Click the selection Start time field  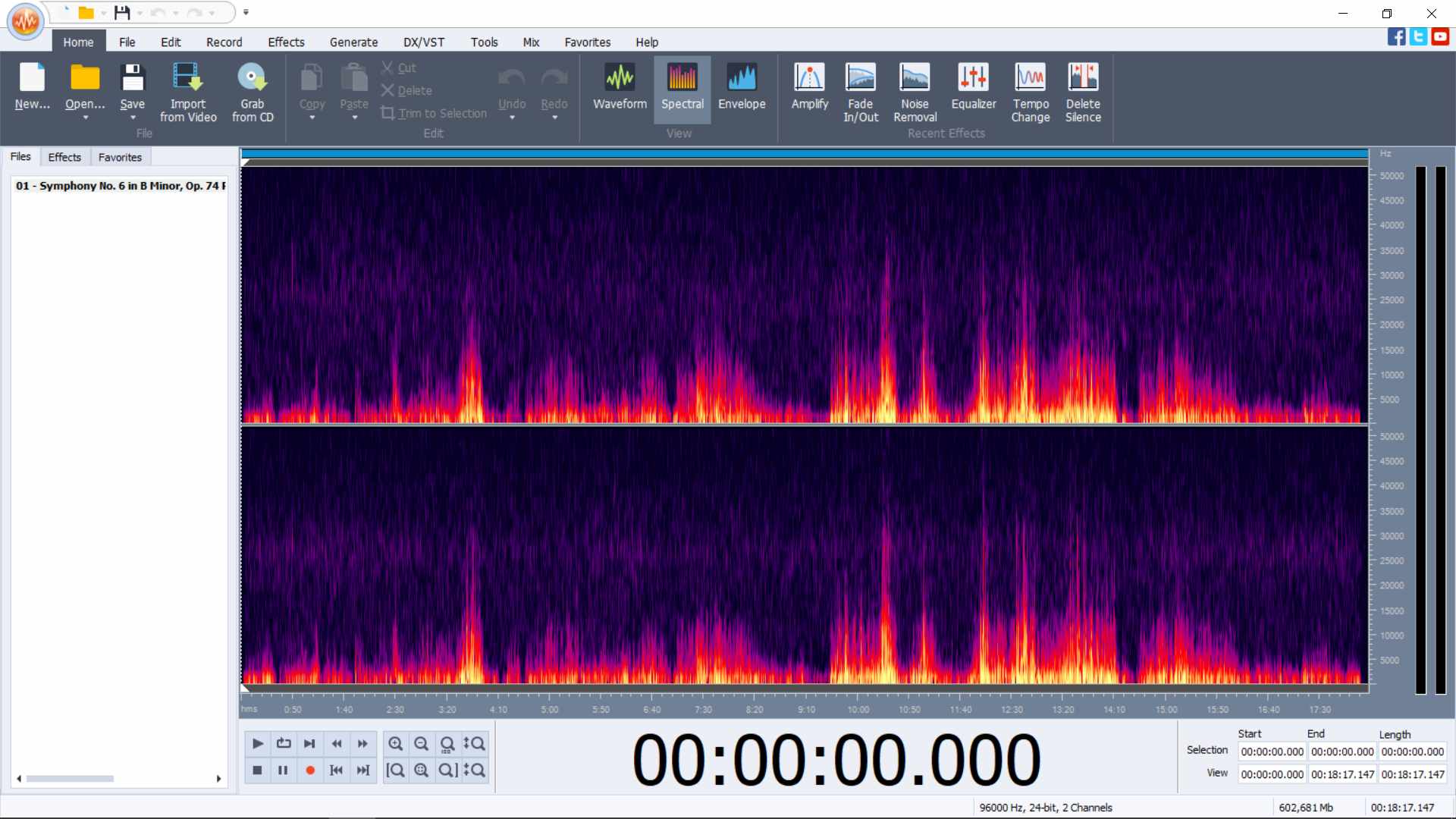(1272, 752)
